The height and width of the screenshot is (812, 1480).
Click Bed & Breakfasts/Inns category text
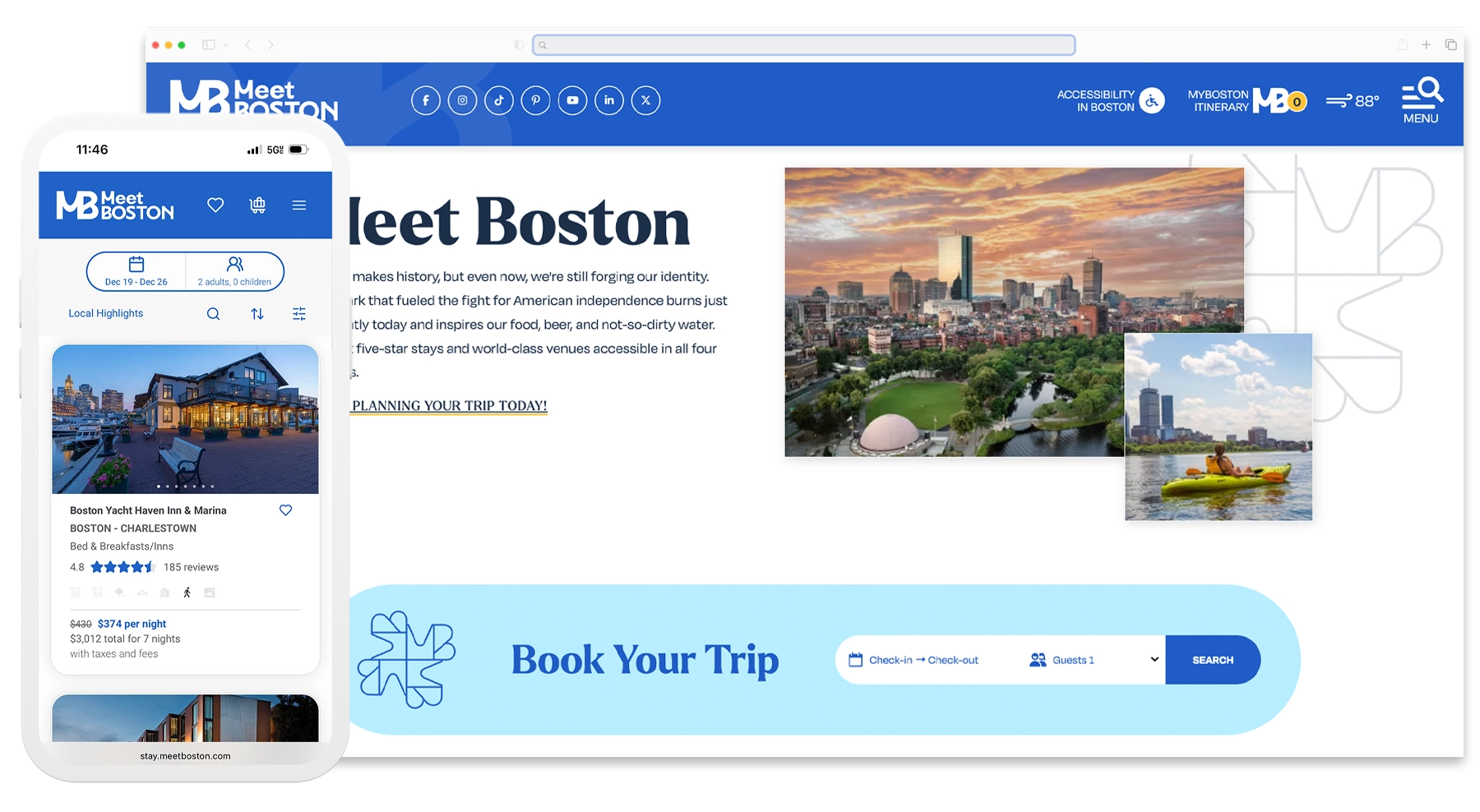pyautogui.click(x=122, y=547)
